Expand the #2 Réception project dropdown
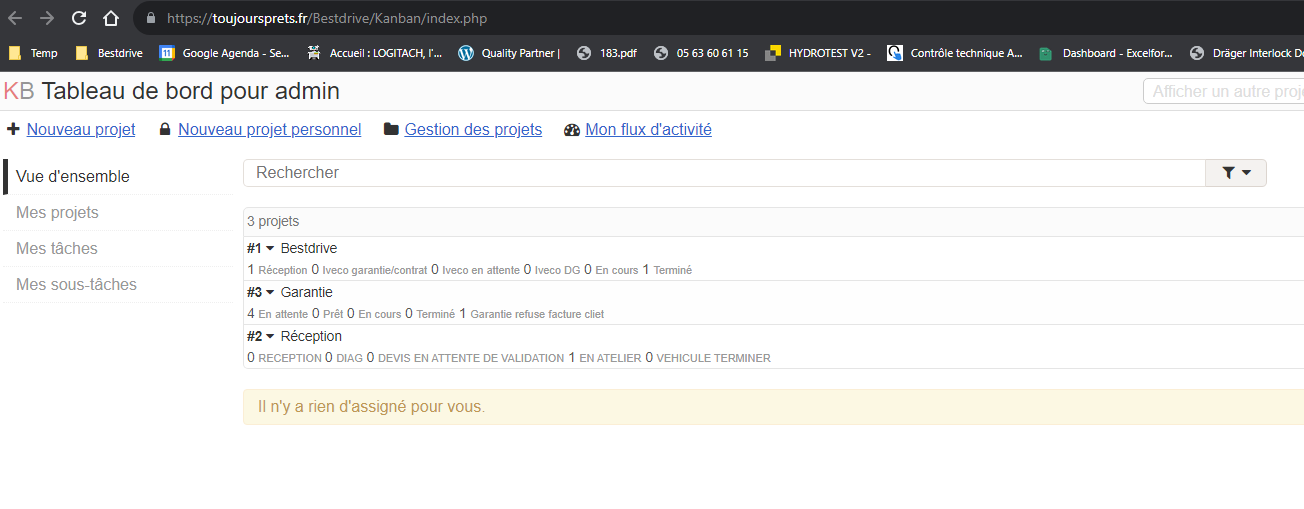The height and width of the screenshot is (509, 1304). point(269,337)
